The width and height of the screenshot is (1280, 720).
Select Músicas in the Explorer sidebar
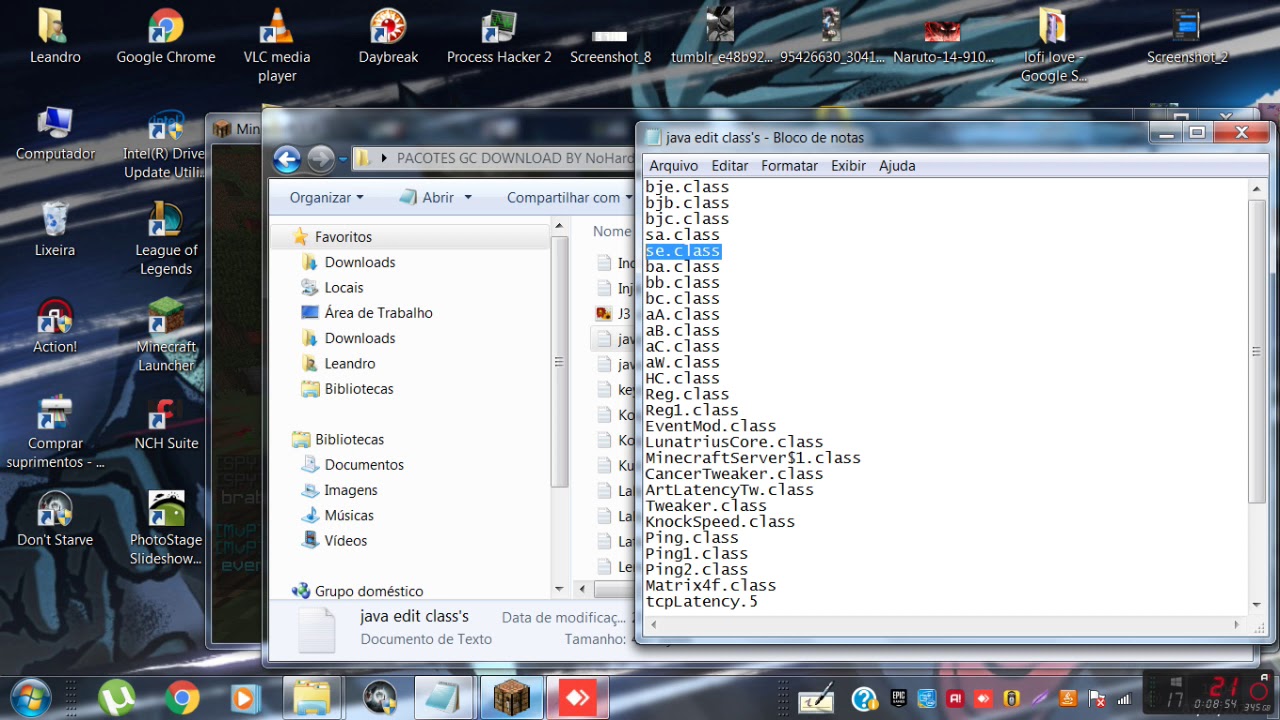[349, 515]
